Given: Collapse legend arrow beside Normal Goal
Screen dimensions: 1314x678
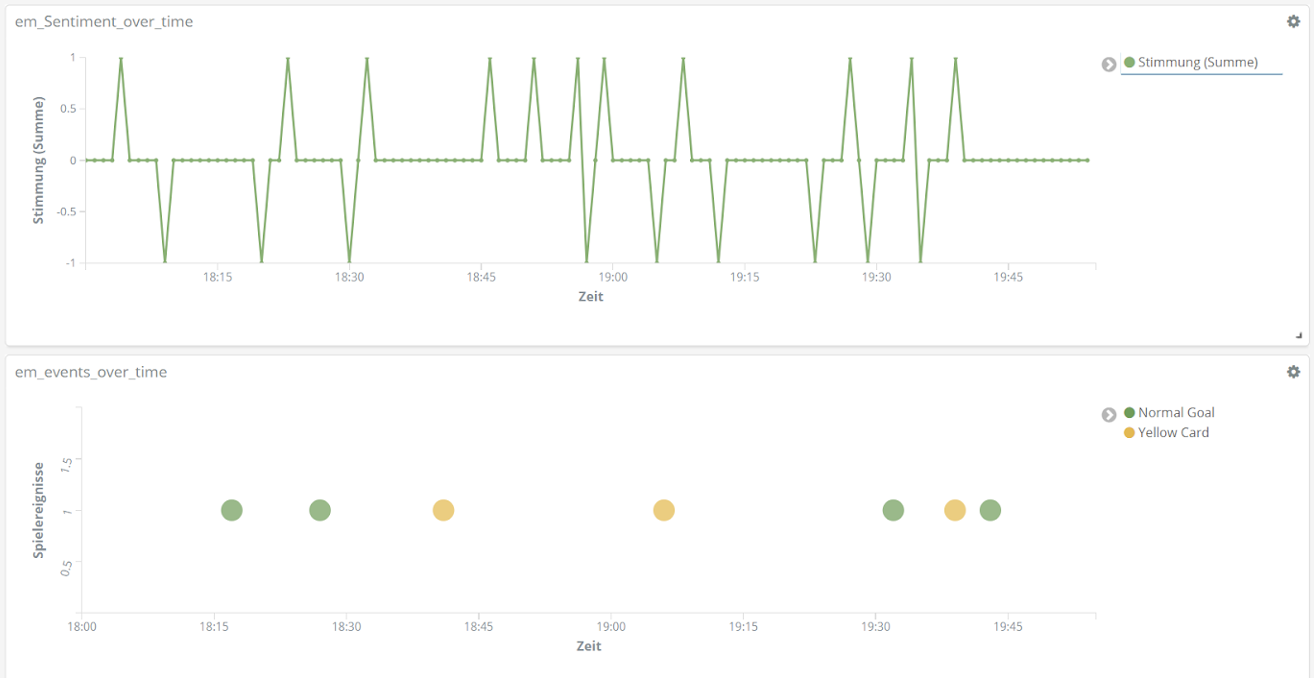Looking at the screenshot, I should [1109, 414].
